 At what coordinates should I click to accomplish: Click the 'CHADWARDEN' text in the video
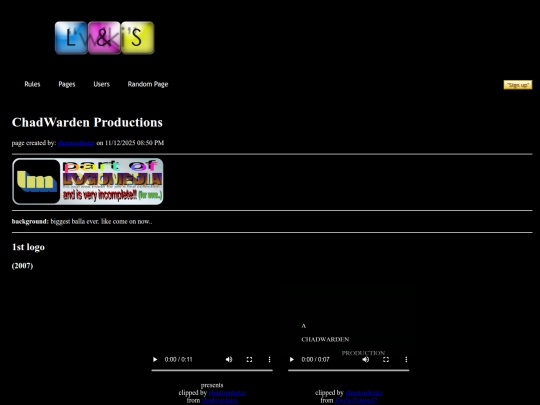coord(325,340)
